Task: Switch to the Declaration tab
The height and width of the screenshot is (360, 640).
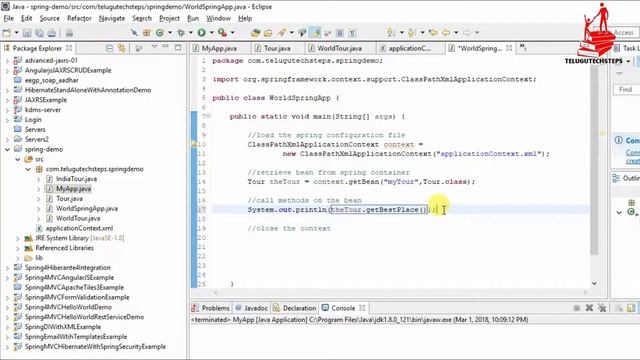Action: point(295,308)
